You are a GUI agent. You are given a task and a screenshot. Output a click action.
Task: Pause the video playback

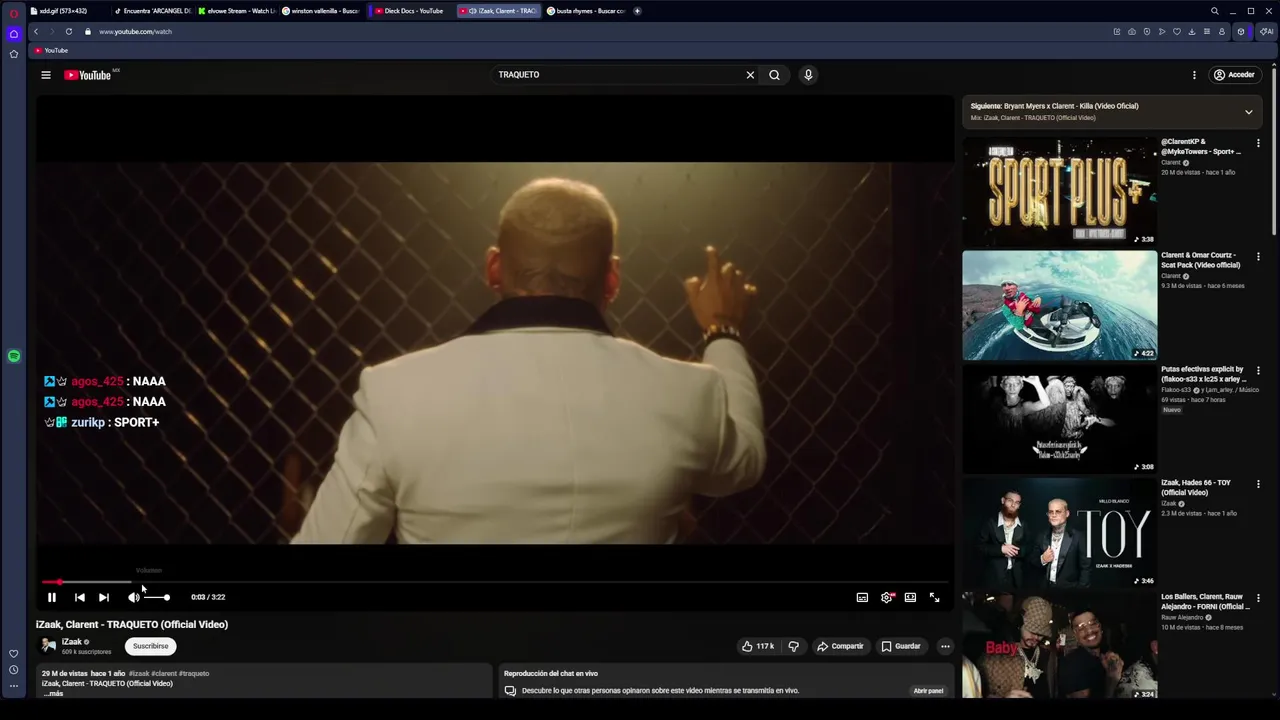[x=52, y=597]
